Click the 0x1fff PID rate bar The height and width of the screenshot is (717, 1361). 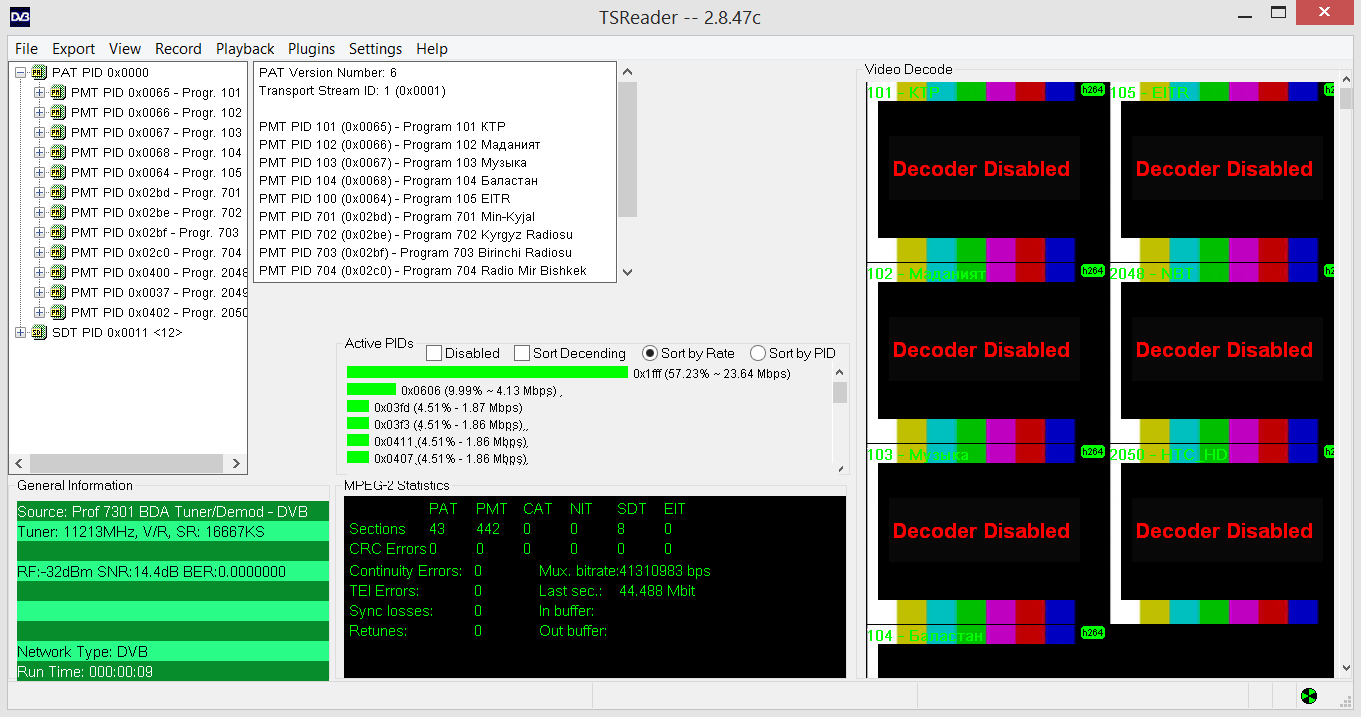pos(487,372)
